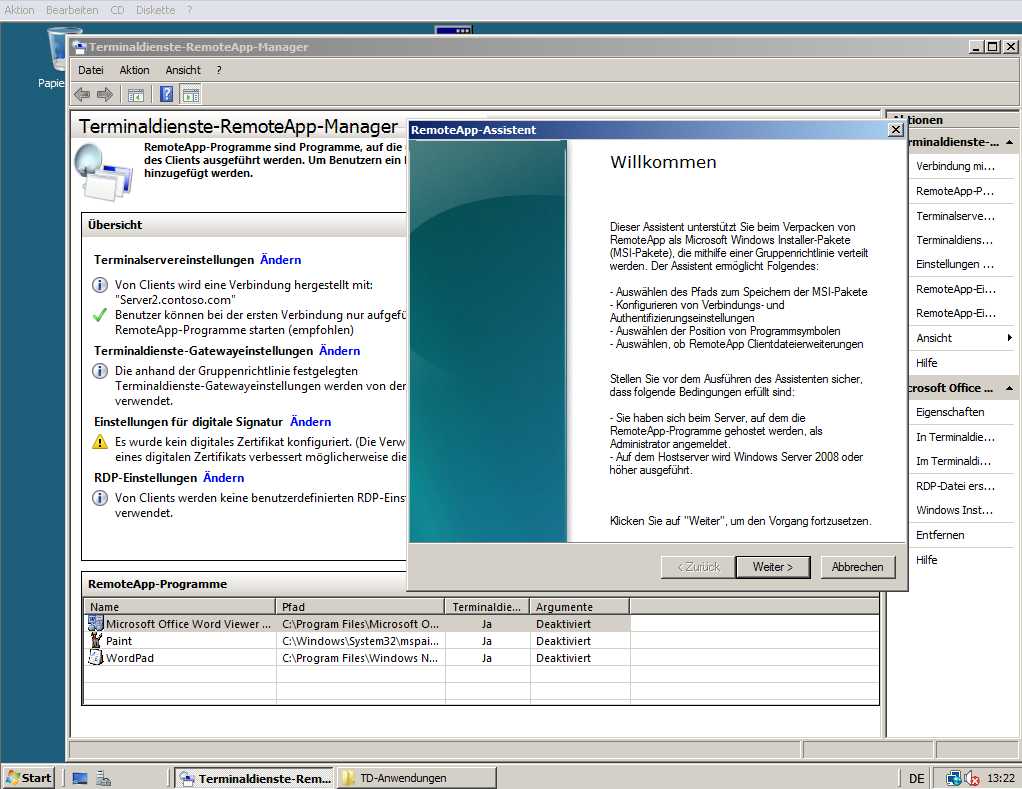Click C:\Program Files\Windows N... path cell

360,657
